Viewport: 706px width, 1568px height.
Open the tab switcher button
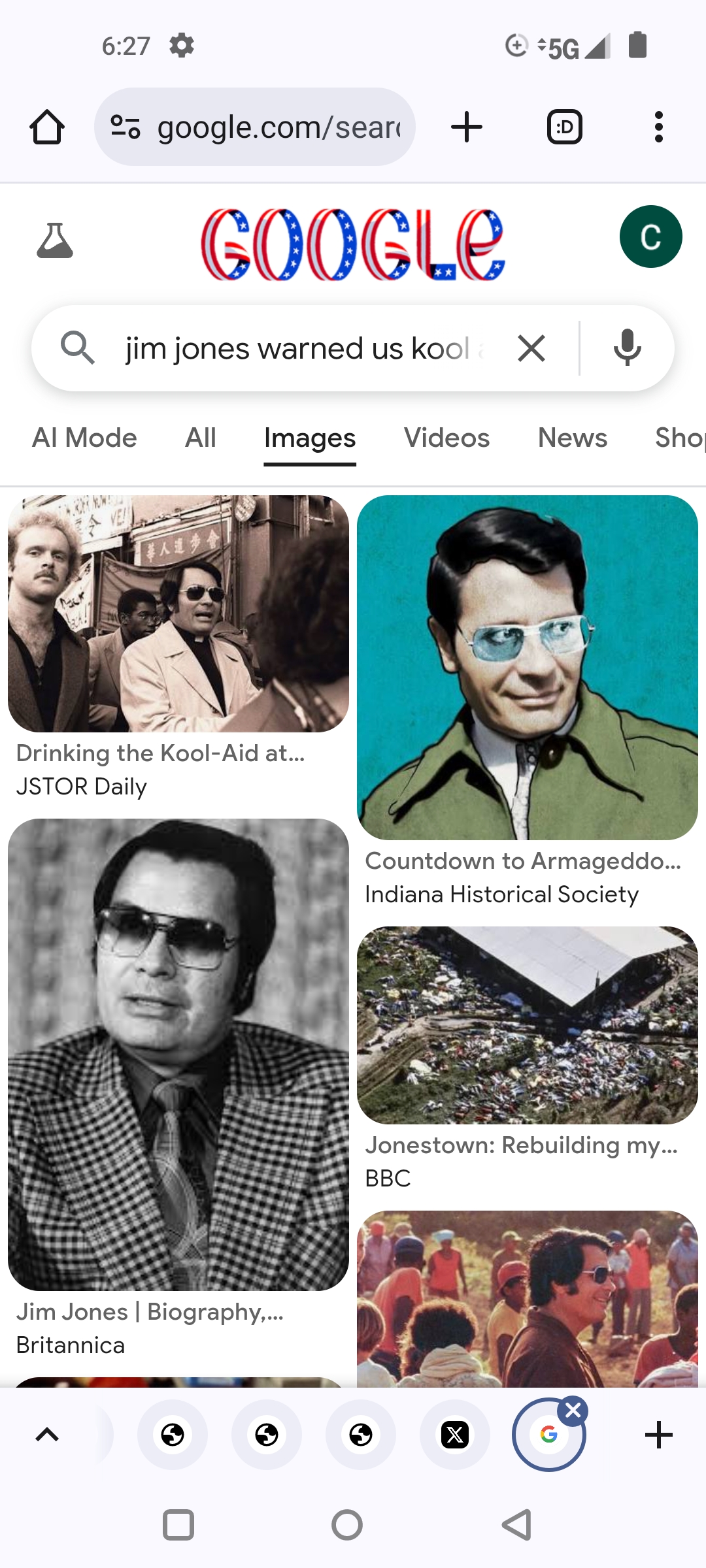click(565, 127)
